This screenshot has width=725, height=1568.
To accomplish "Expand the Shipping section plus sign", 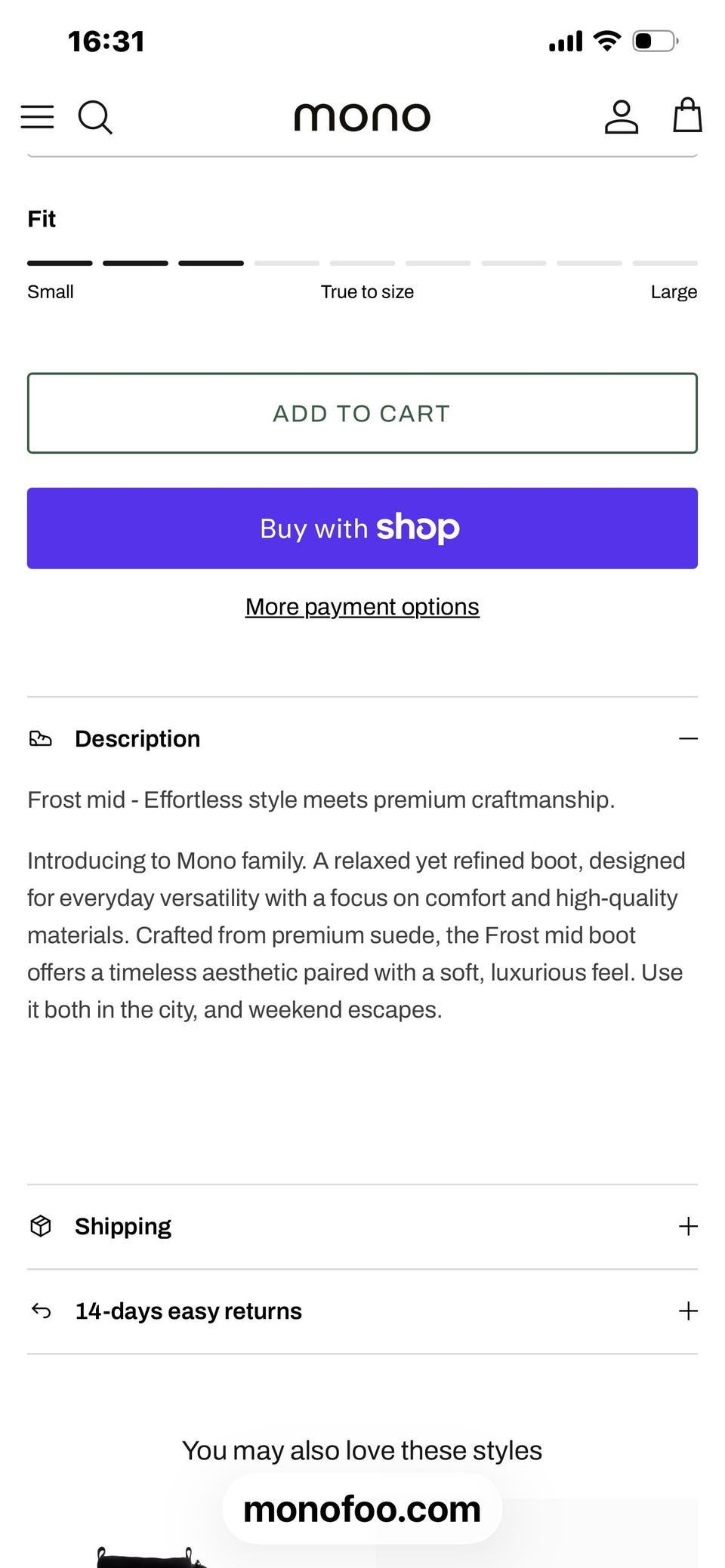I will (x=688, y=1226).
